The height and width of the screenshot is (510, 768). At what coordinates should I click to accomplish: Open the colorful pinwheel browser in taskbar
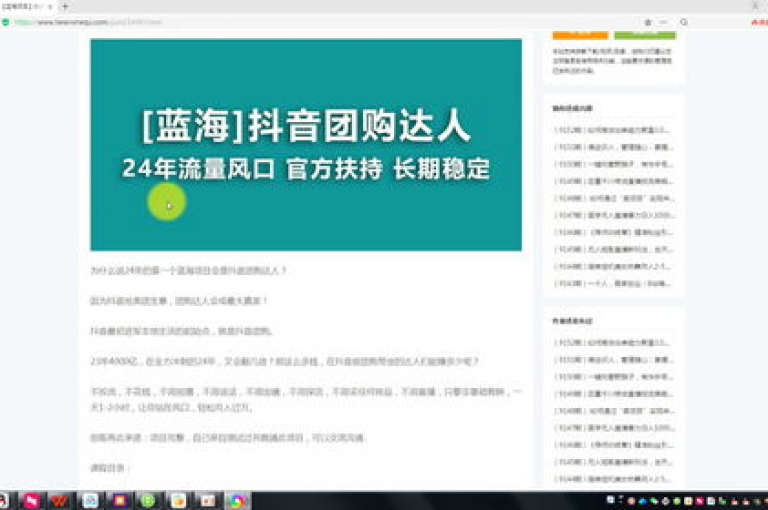[x=238, y=501]
